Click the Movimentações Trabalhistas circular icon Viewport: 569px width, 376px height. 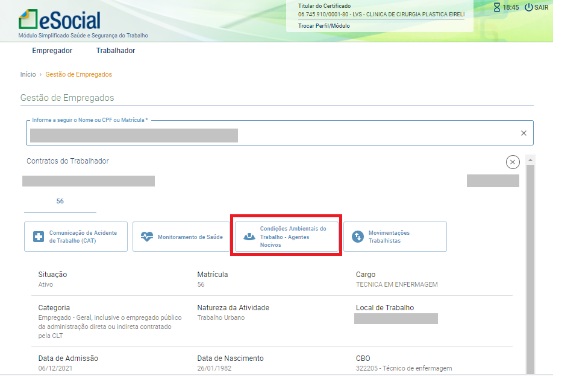[x=358, y=237]
